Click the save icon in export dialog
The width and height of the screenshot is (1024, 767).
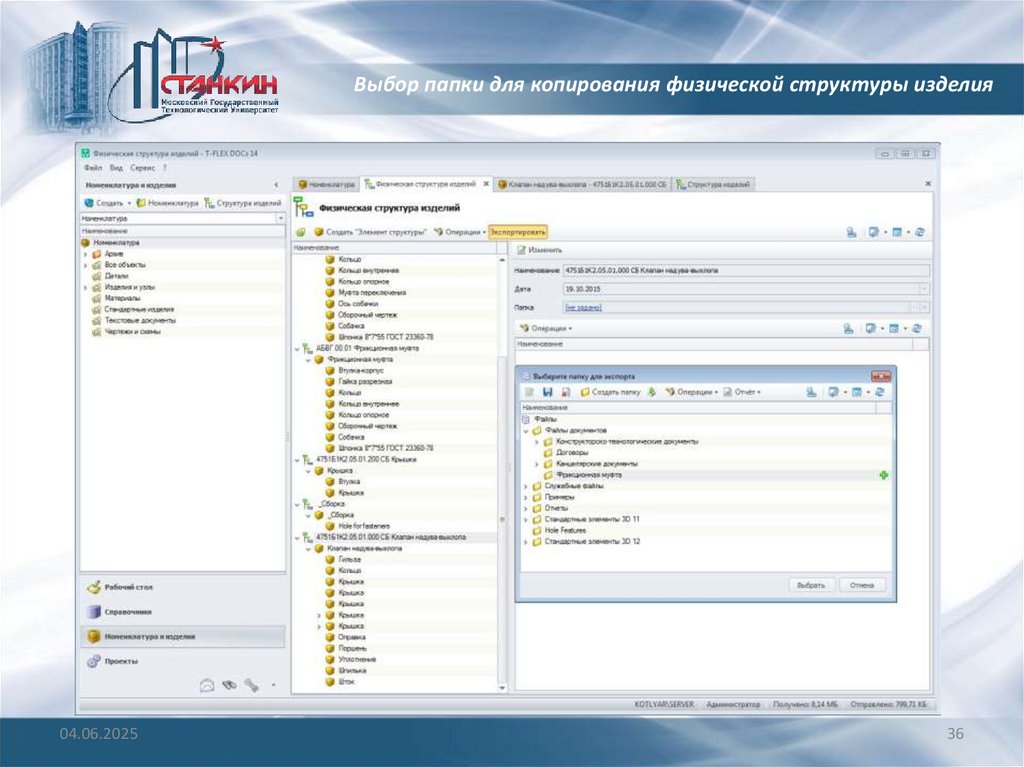point(547,392)
